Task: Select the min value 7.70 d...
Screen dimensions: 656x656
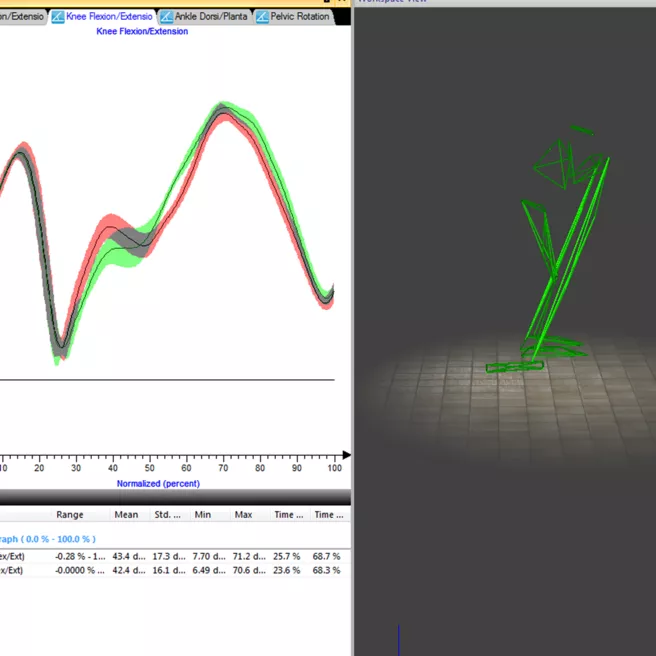Action: 209,556
